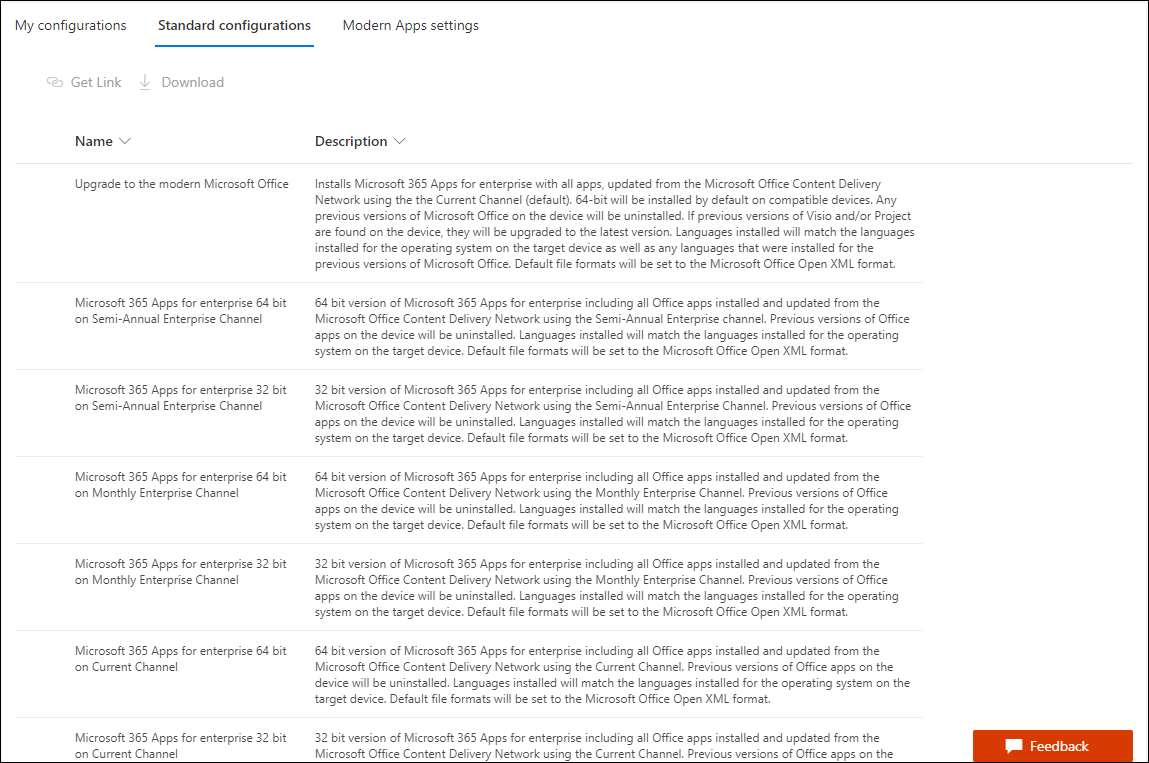Viewport: 1149px width, 763px height.
Task: Click the 64 bit Semi-Annual Enterprise description text
Action: pos(612,327)
